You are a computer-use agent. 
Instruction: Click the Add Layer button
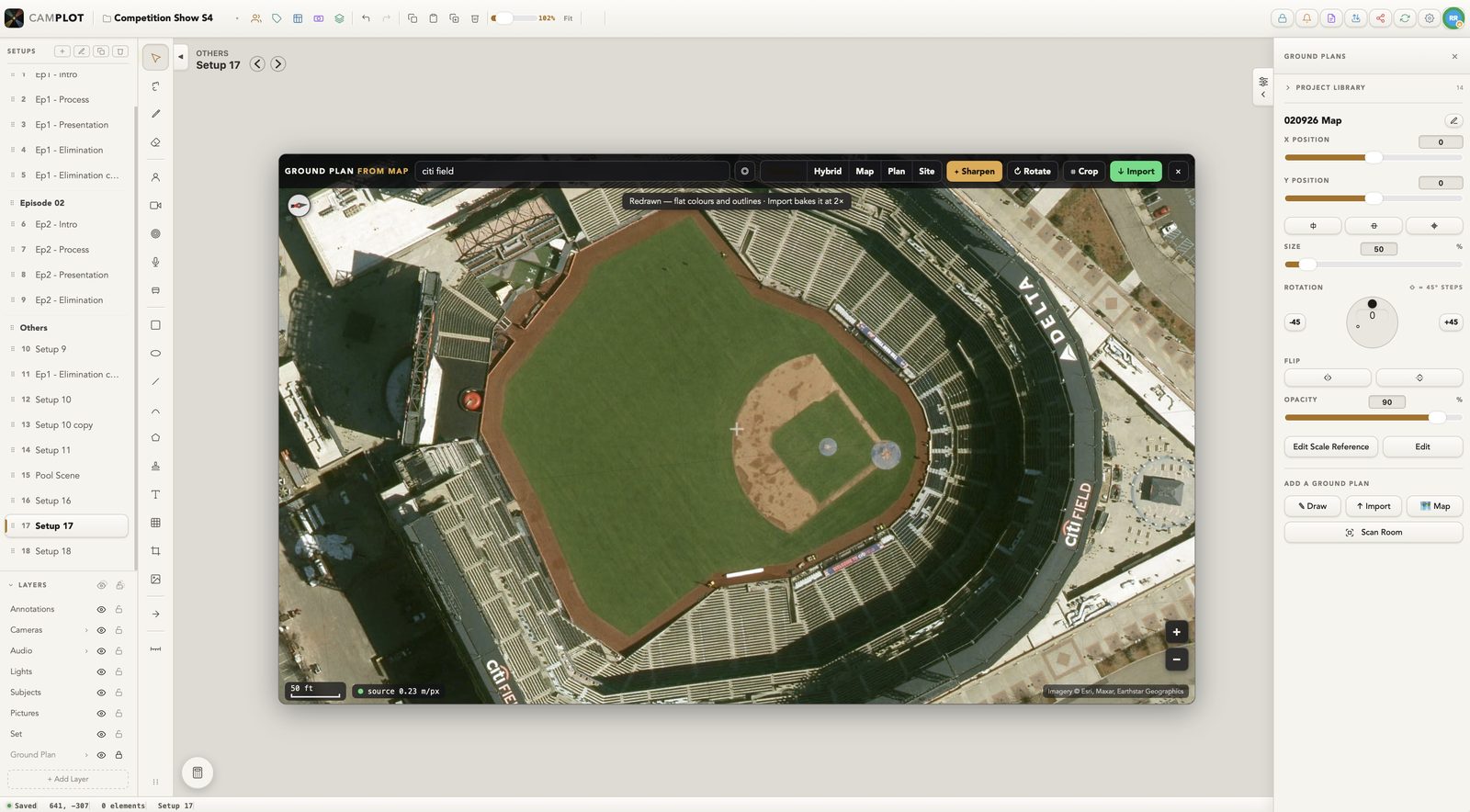pyautogui.click(x=68, y=779)
